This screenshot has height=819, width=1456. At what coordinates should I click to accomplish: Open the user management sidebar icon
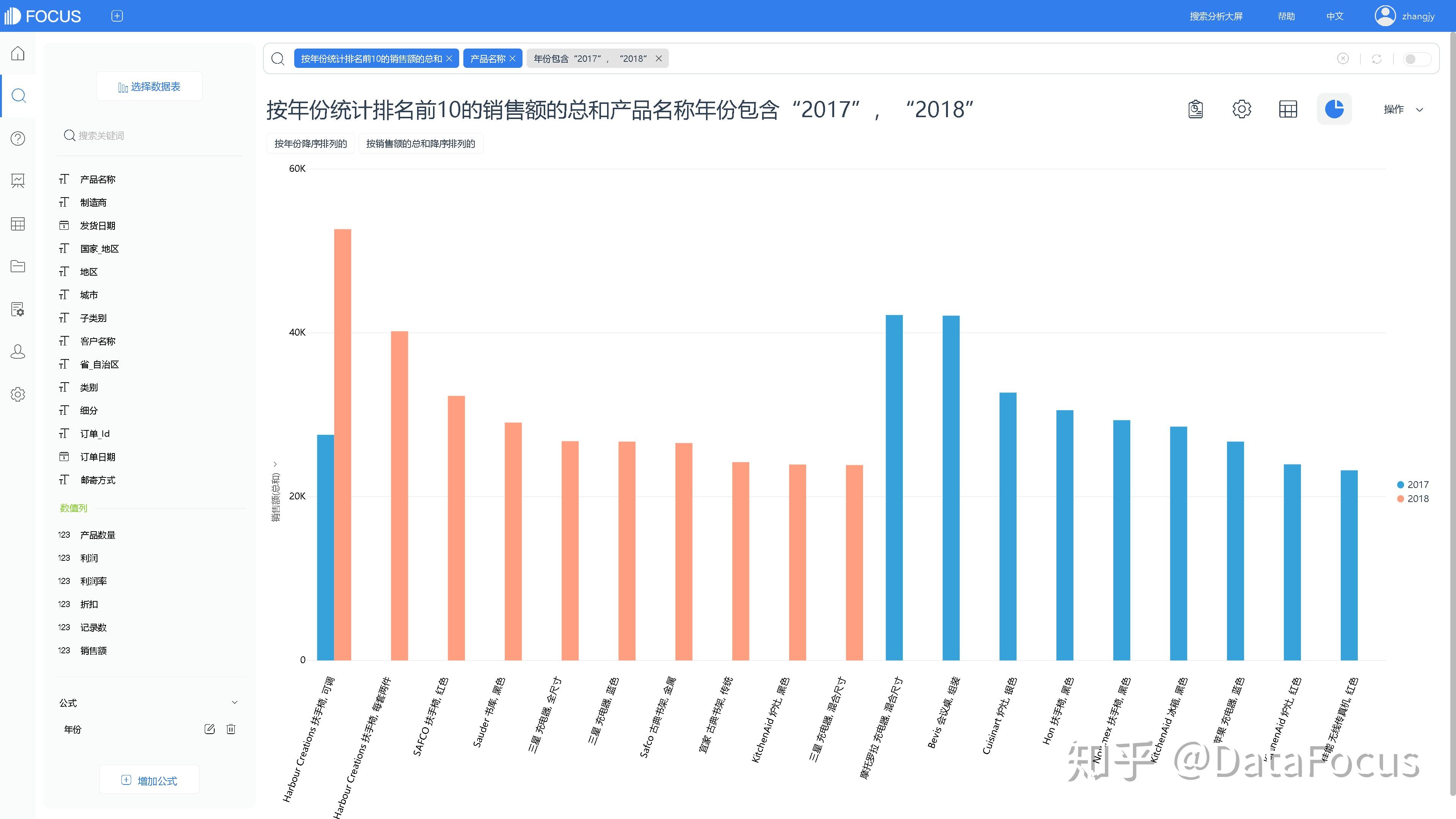point(18,351)
